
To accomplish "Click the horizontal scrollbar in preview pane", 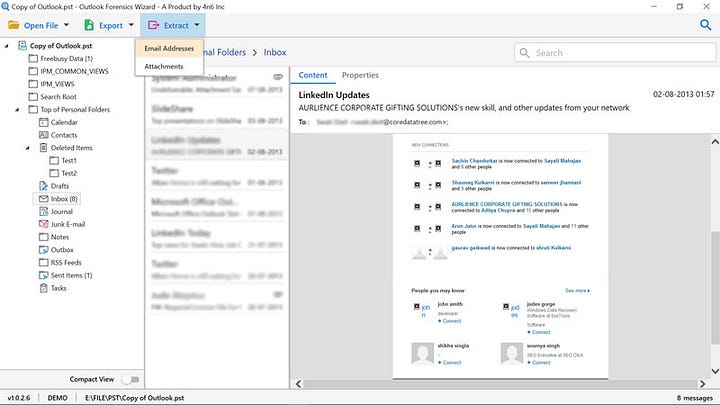I will 500,384.
